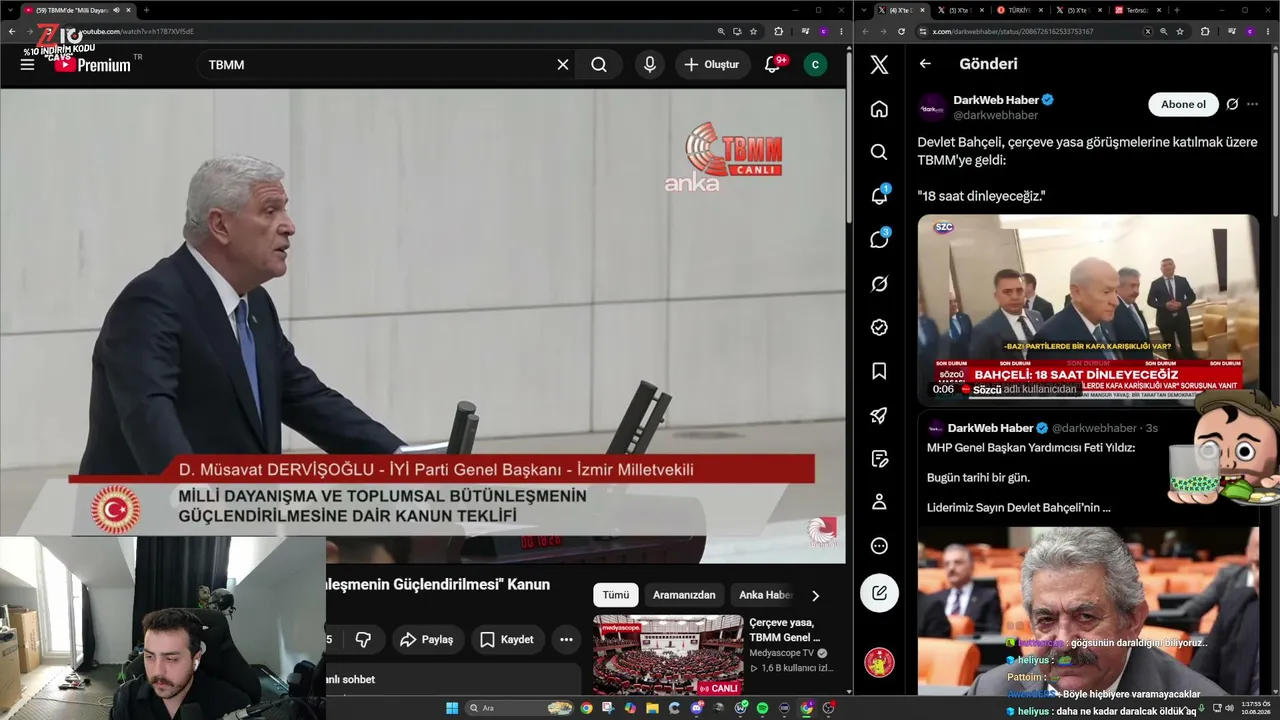1280x720 pixels.
Task: Open extensions puzzle icon in X browser window
Action: [x=1205, y=31]
